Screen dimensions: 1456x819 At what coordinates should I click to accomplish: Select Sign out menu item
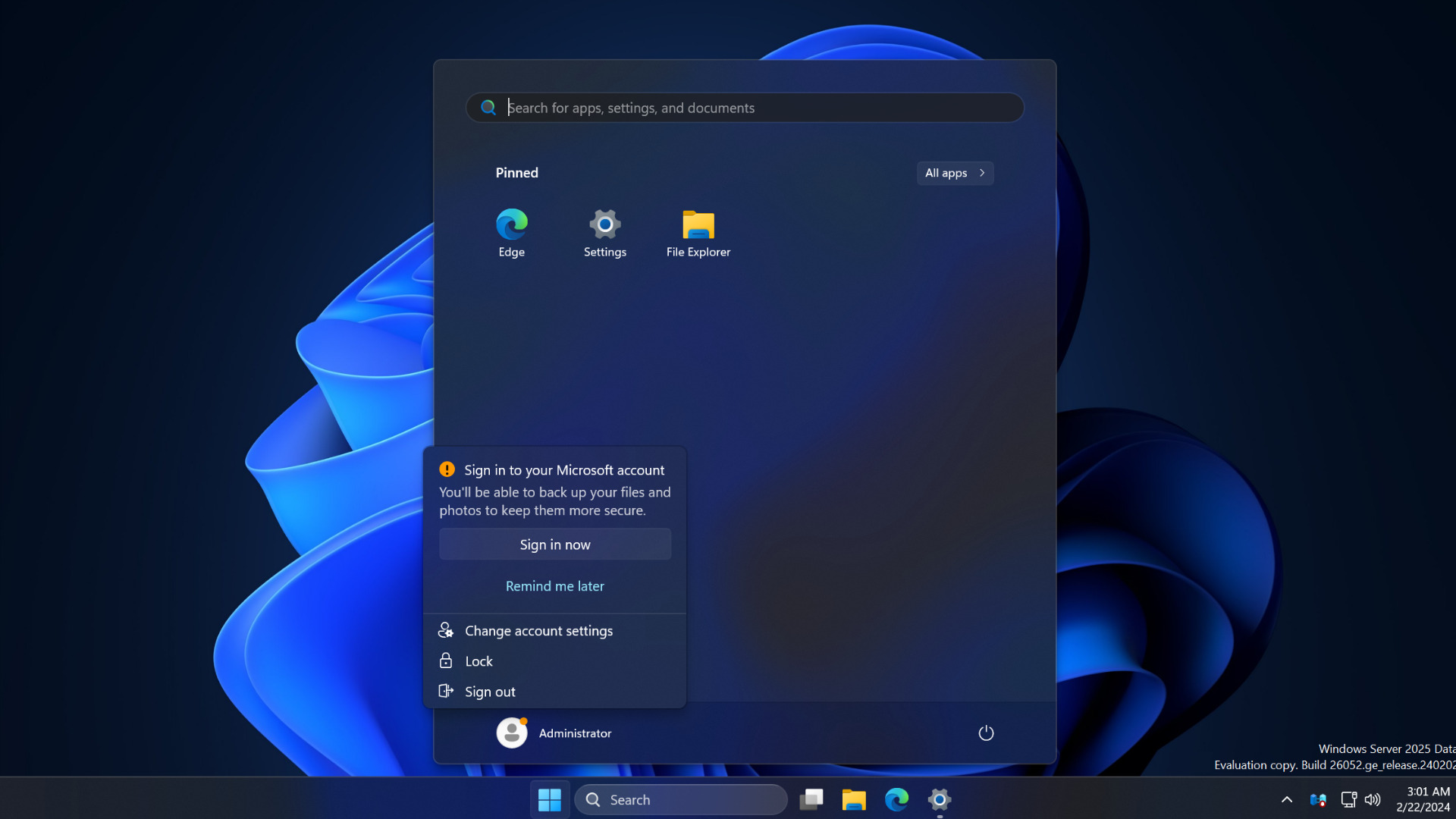click(x=490, y=691)
